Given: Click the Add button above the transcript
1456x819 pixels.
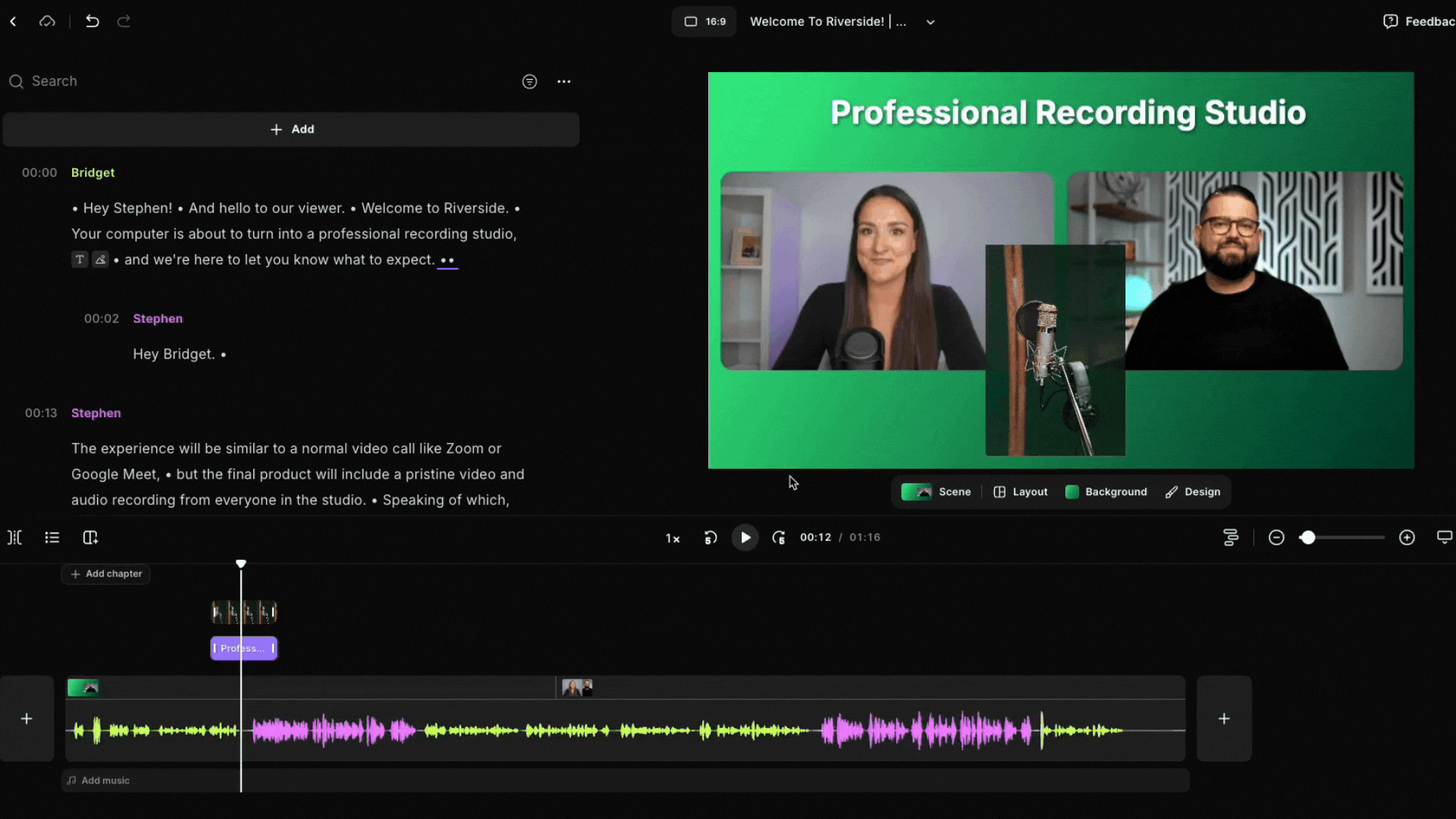Looking at the screenshot, I should 291,130.
